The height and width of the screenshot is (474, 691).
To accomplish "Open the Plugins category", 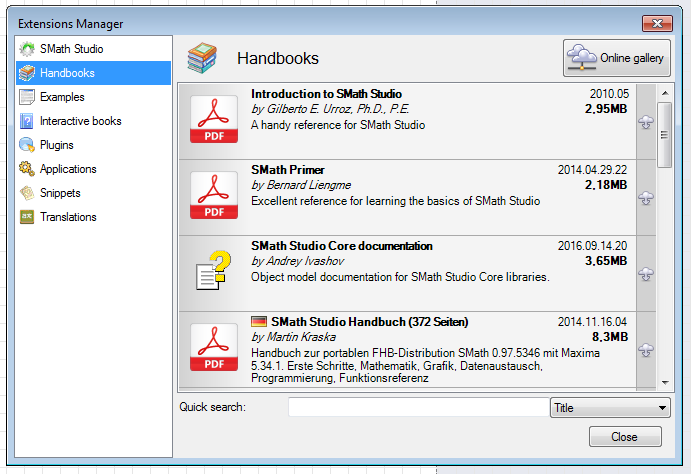I will tap(57, 145).
